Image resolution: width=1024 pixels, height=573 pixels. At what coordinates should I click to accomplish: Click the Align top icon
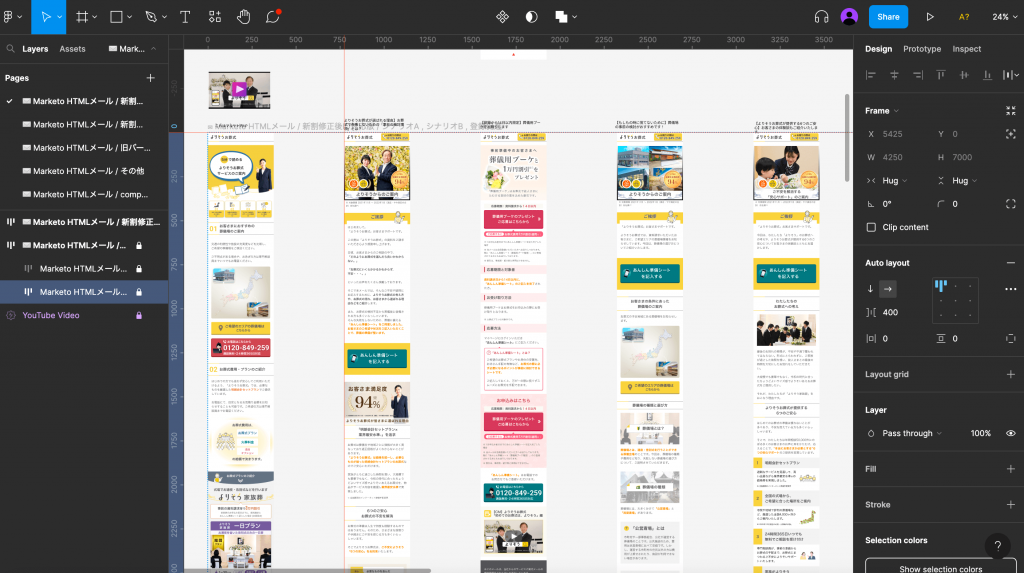click(x=941, y=75)
